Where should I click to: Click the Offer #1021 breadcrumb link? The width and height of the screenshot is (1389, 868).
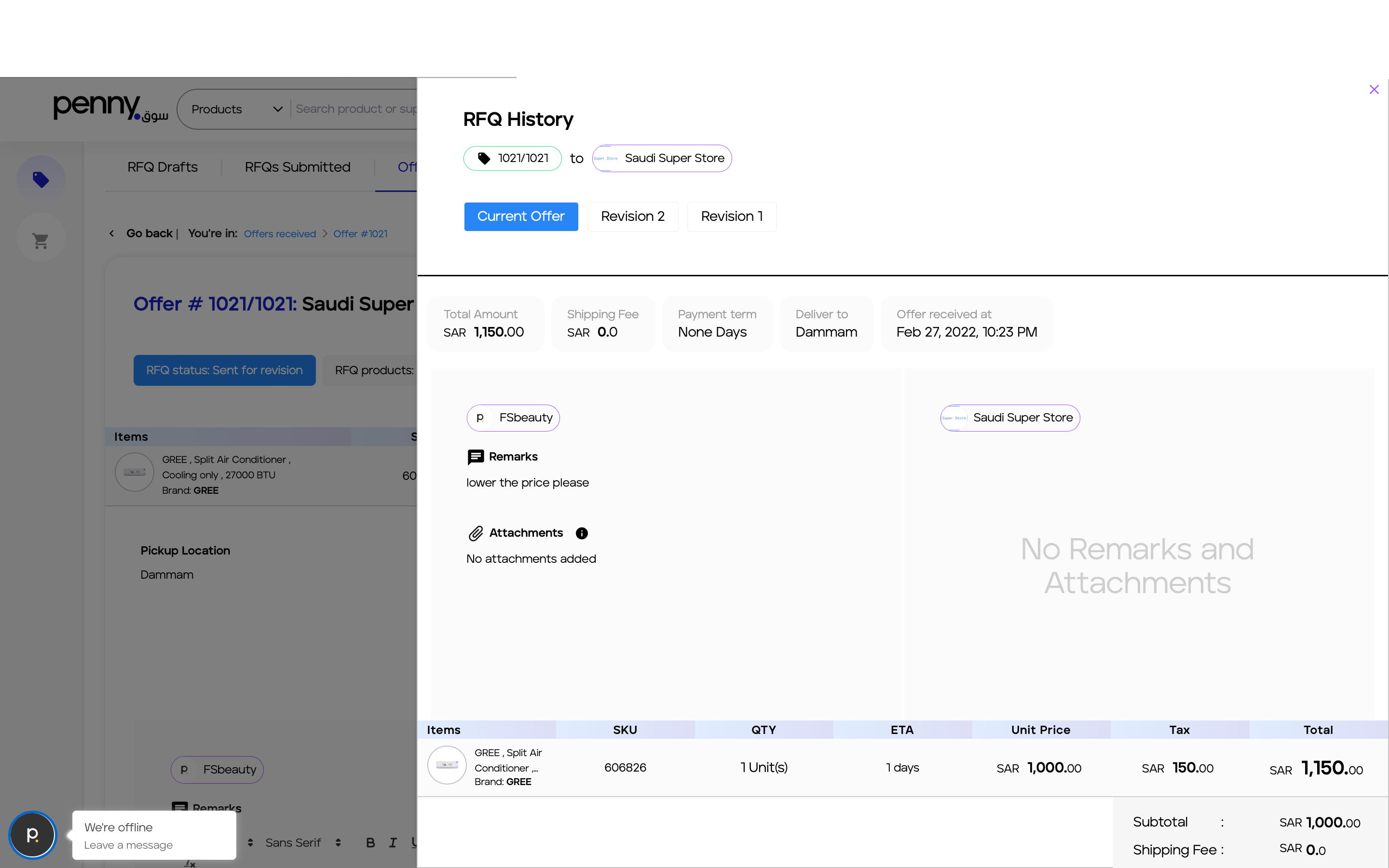tap(360, 234)
